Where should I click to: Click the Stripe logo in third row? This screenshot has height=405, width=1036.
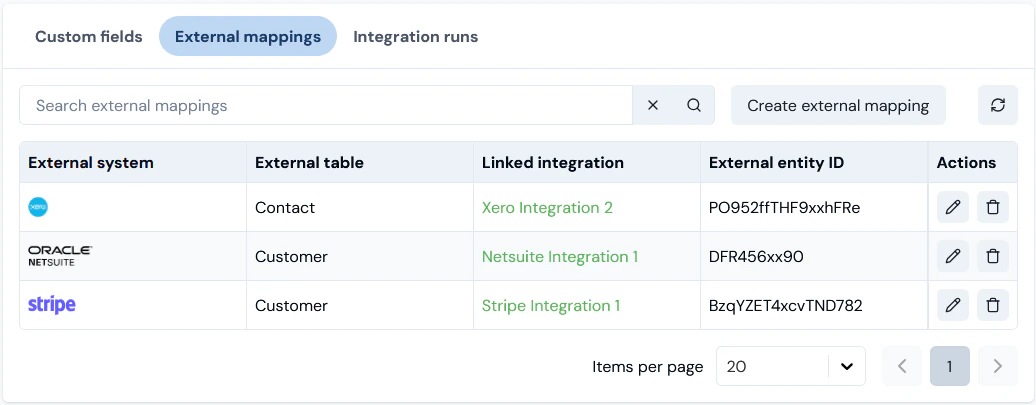pos(52,305)
